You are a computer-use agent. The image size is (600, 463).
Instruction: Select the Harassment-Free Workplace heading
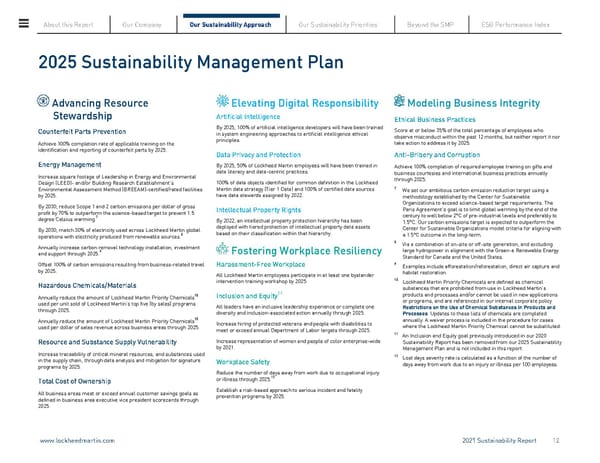coord(260,265)
